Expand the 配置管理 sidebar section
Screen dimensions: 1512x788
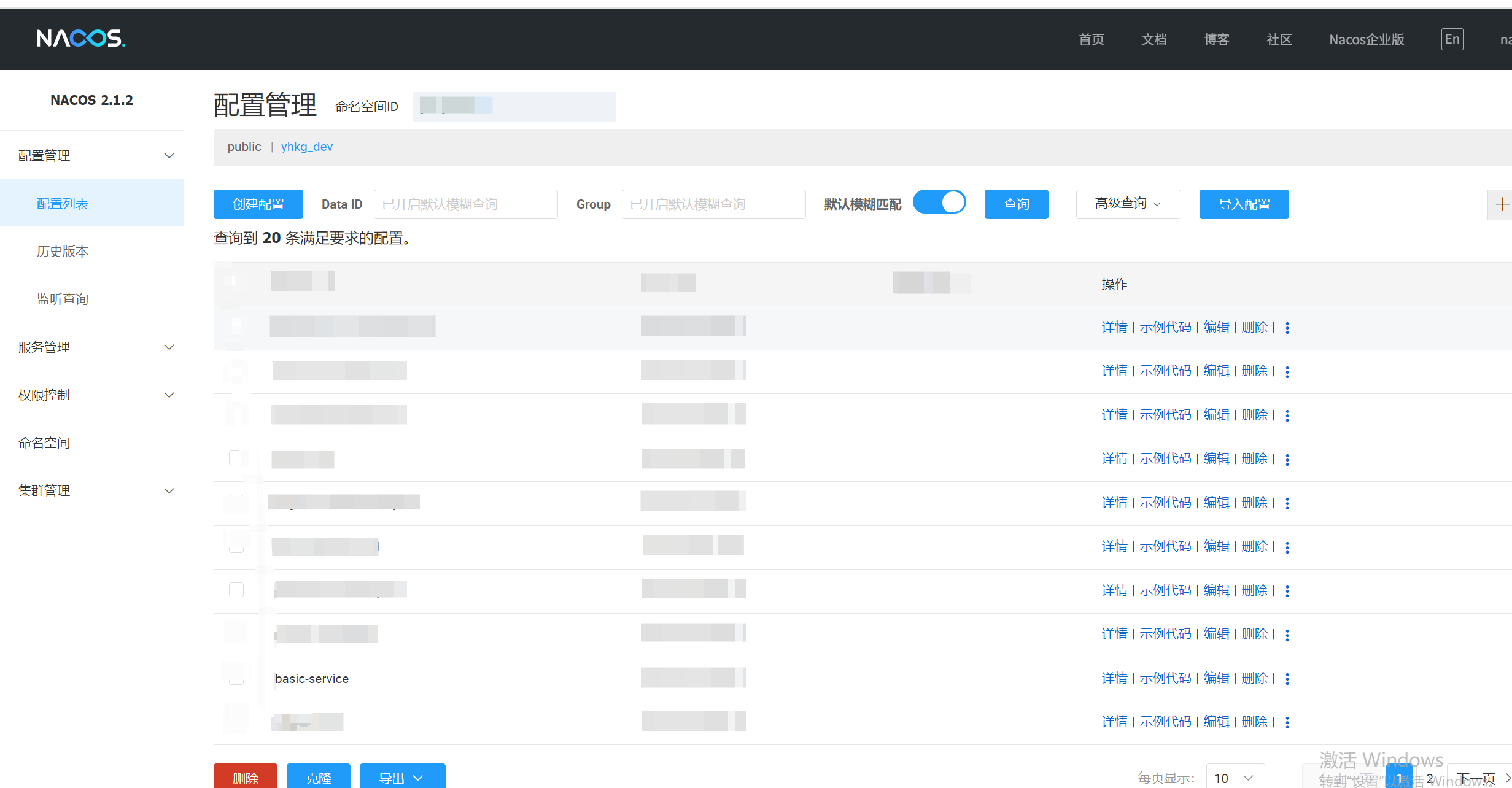(x=92, y=156)
